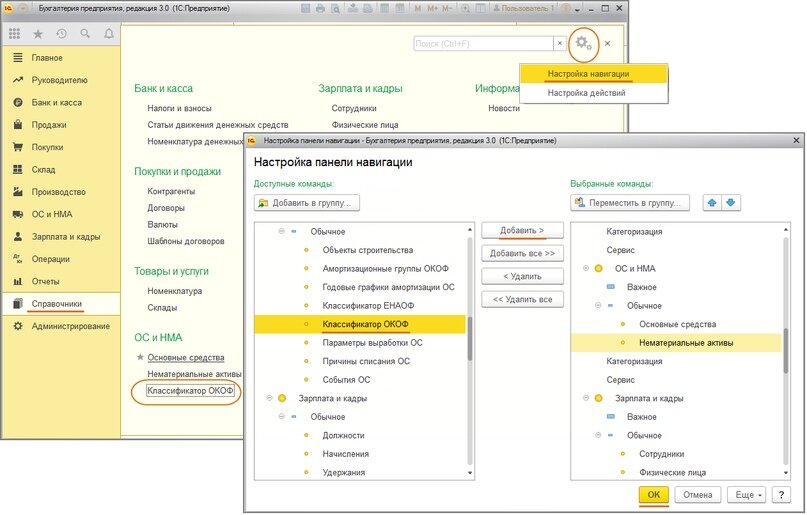This screenshot has width=807, height=515.
Task: Collapse Зарплата и кадры in selected commands
Action: pos(586,398)
